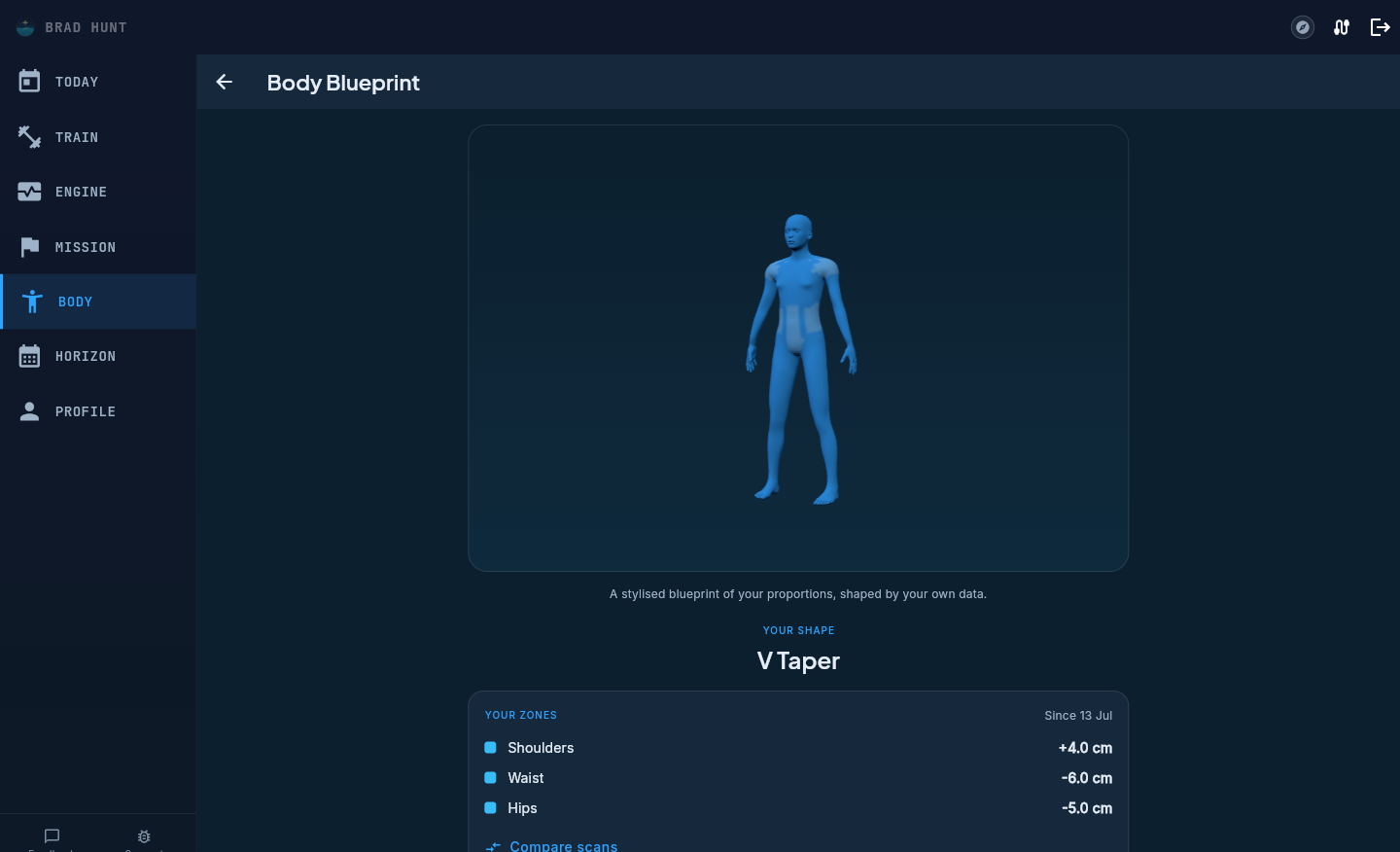Click the app logo beside Brad Hunt
Viewport: 1400px width, 852px height.
pos(26,27)
